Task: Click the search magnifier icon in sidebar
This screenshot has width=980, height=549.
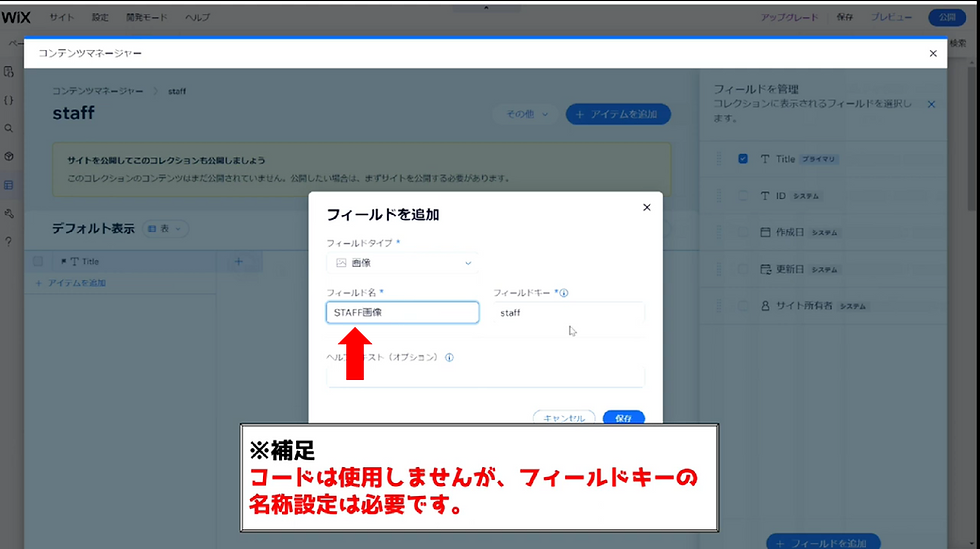Action: point(9,128)
